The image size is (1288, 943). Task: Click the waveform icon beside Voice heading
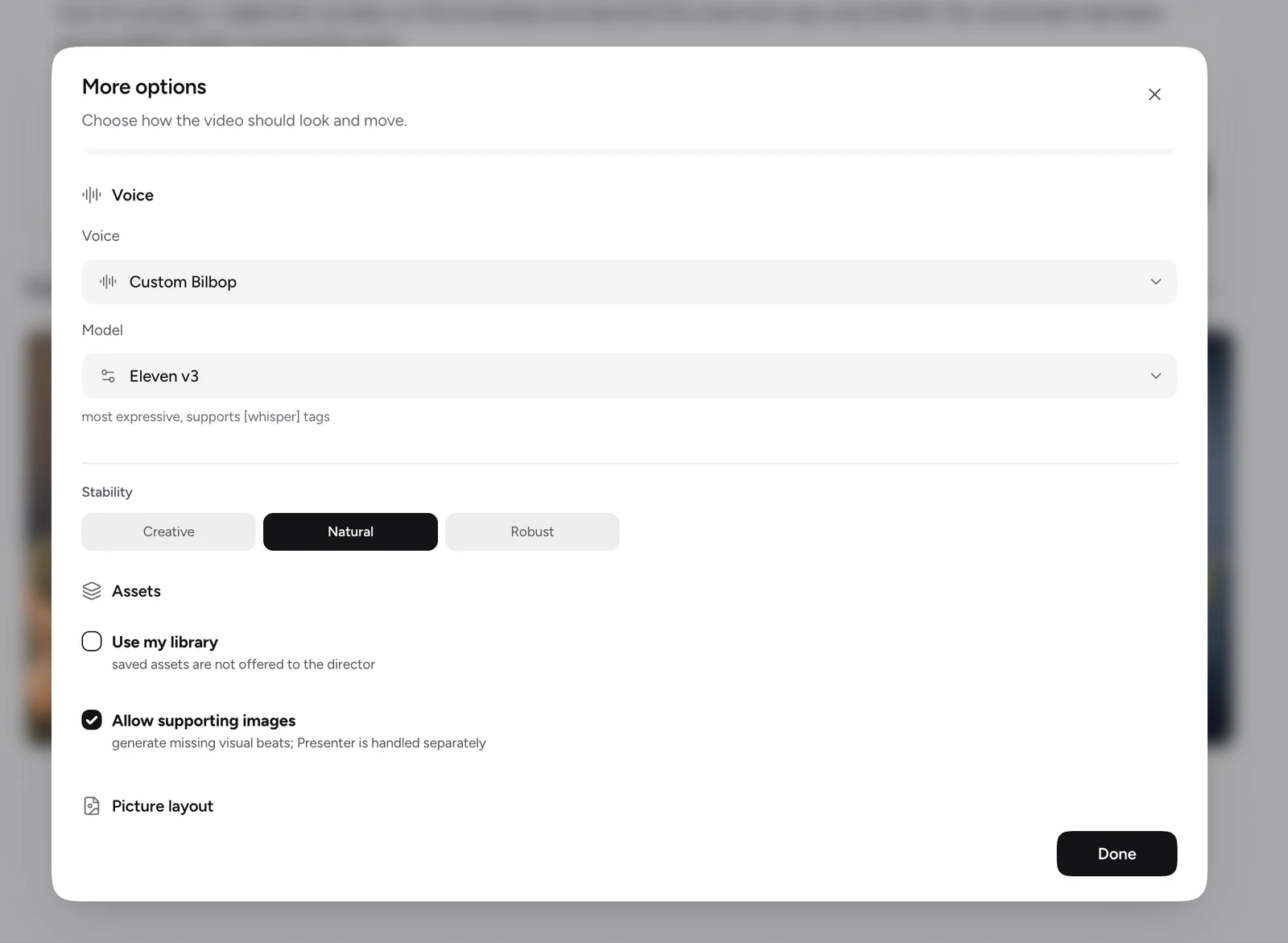[x=92, y=195]
